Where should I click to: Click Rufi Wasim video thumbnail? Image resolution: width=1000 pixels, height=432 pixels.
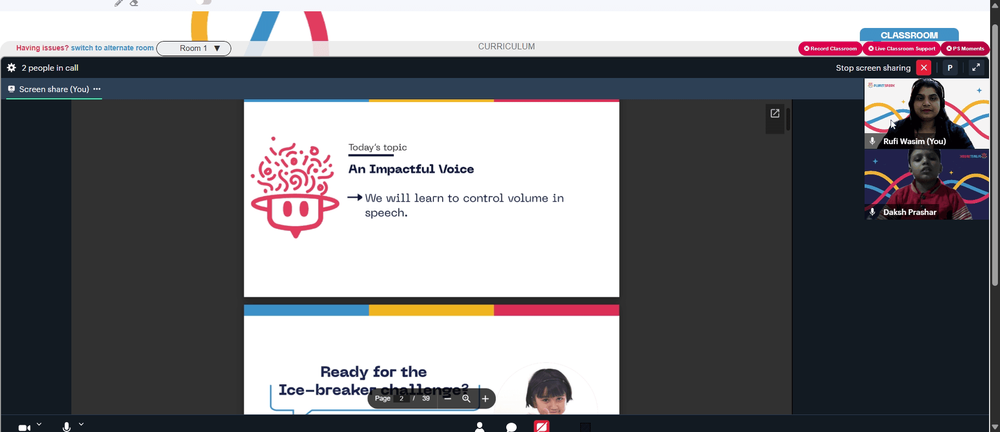pyautogui.click(x=926, y=114)
